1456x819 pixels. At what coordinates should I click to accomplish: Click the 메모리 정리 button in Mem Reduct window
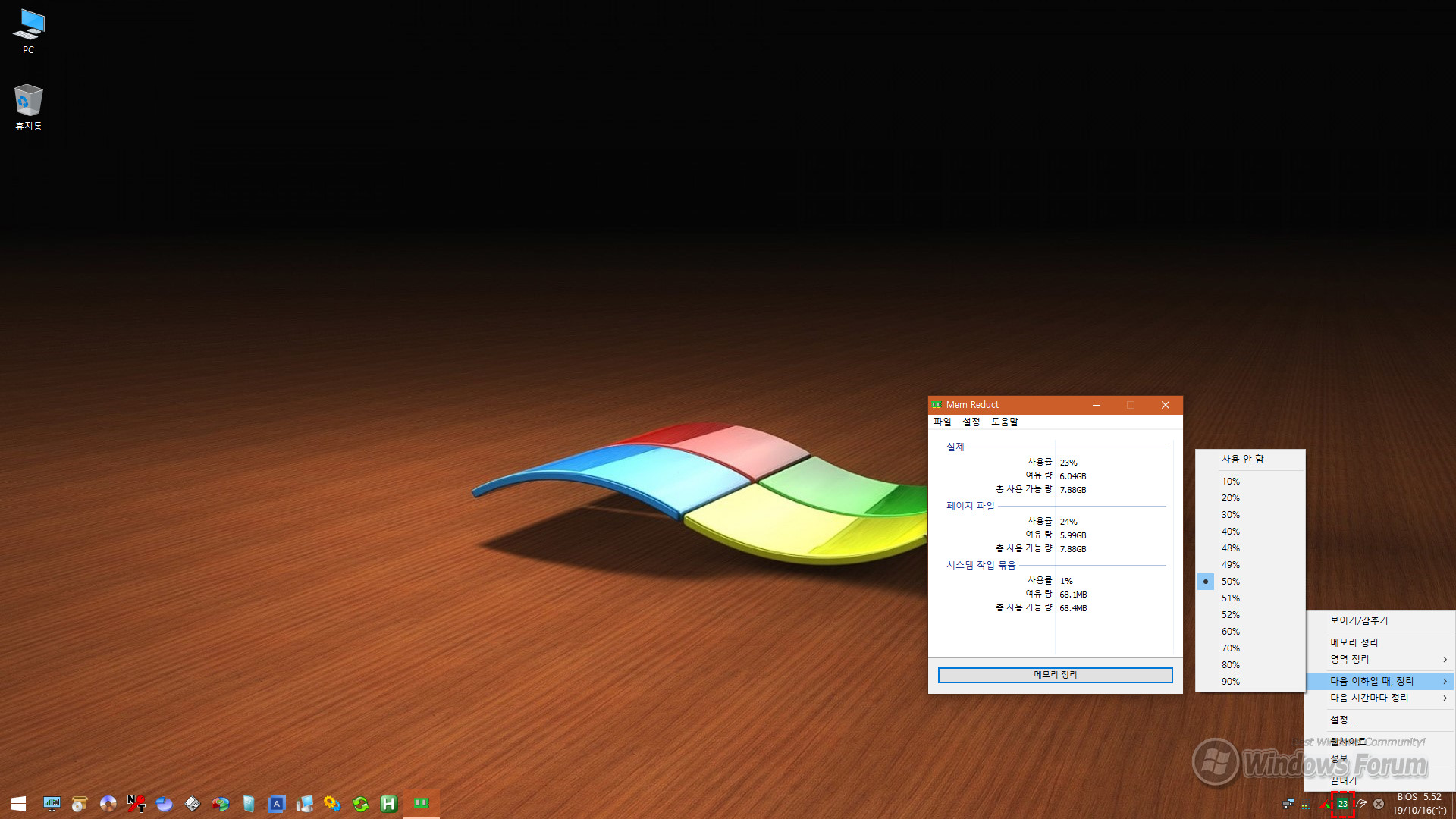[x=1055, y=676]
